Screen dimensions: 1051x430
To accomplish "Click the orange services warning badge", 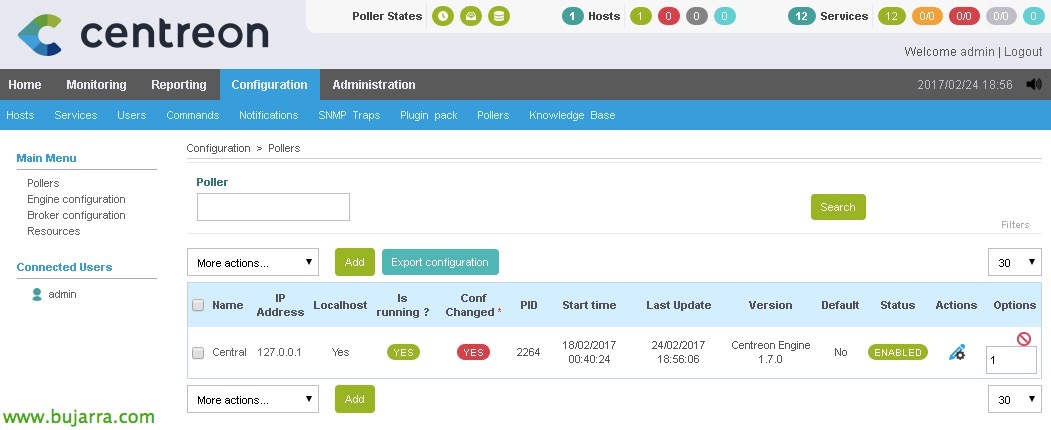I will coord(927,16).
